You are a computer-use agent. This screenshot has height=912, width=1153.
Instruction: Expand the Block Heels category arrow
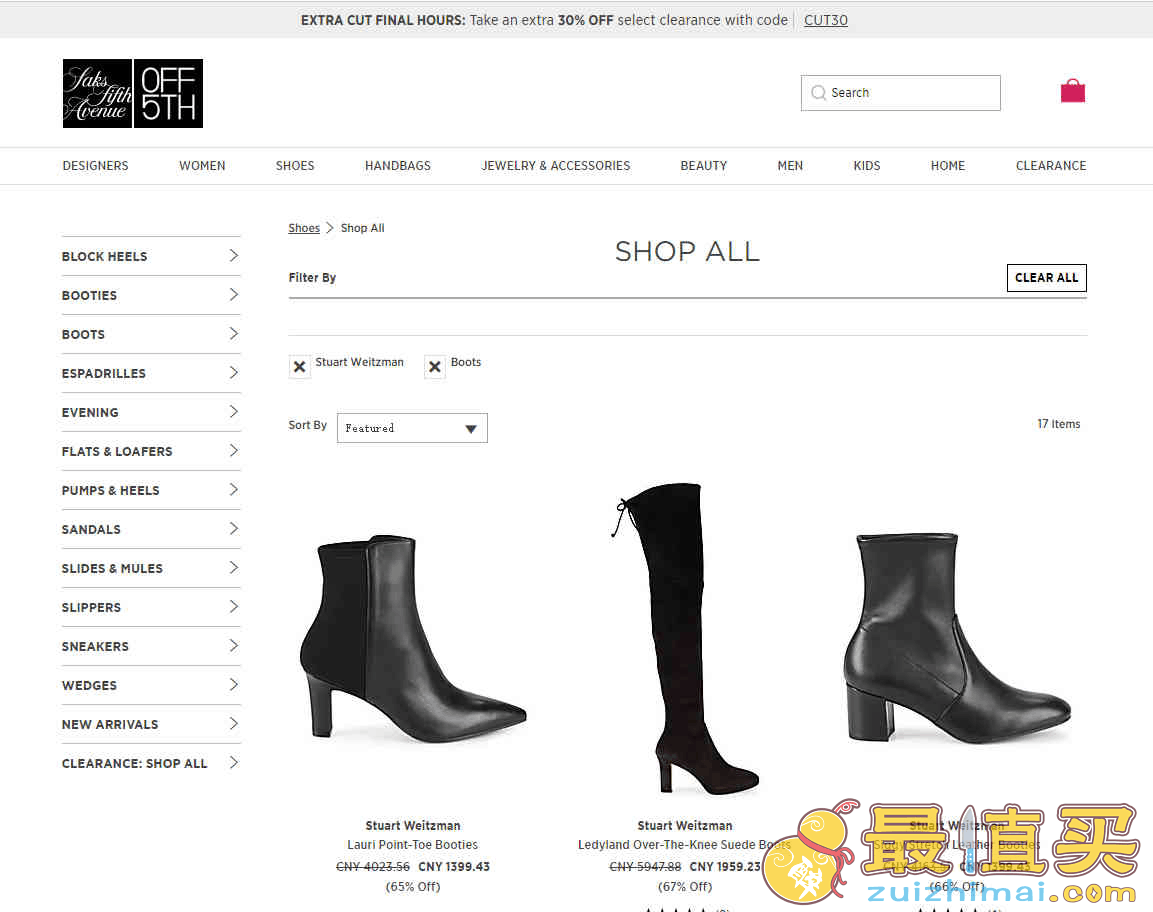(x=234, y=256)
